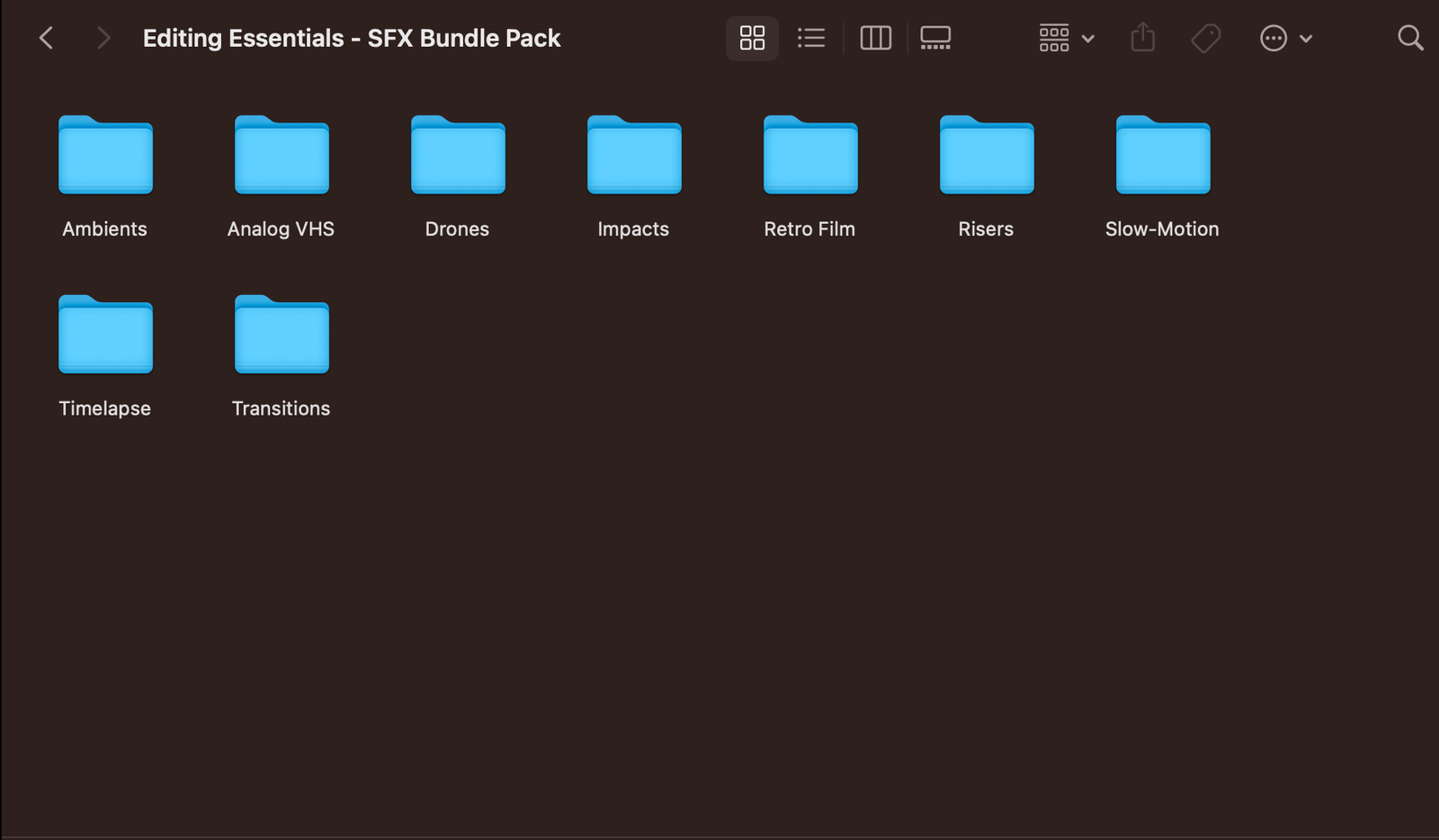Screen dimensions: 1439x840
Task: Select the Retro Film folder
Action: point(810,156)
